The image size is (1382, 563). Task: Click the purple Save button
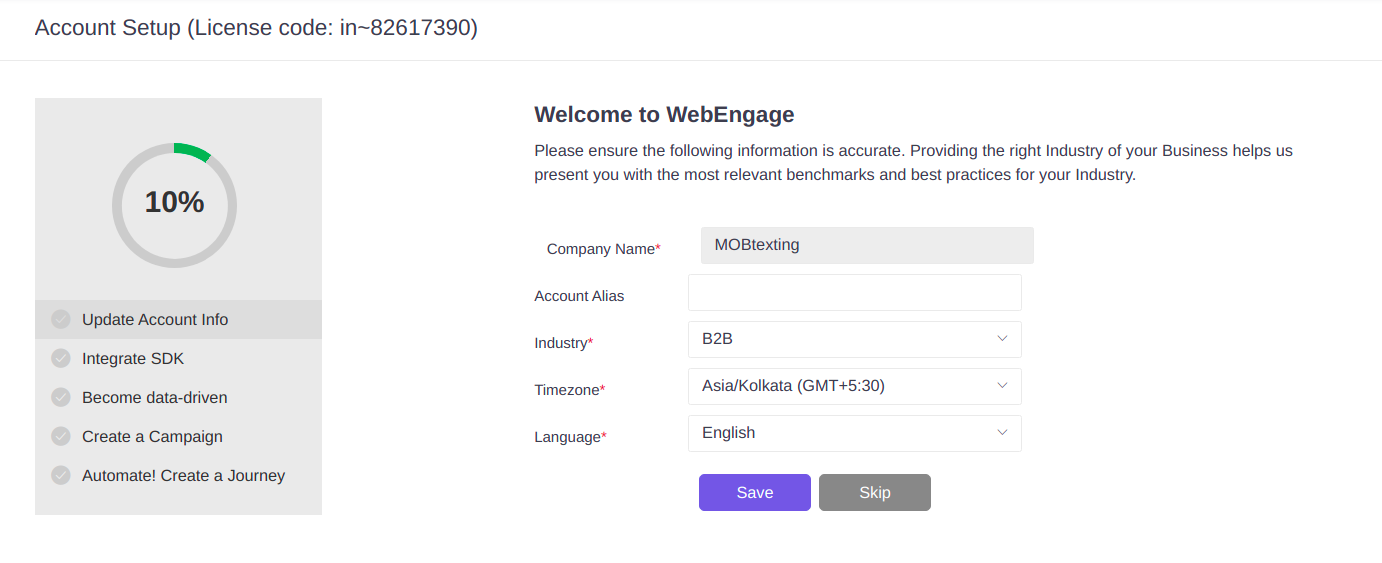tap(755, 492)
